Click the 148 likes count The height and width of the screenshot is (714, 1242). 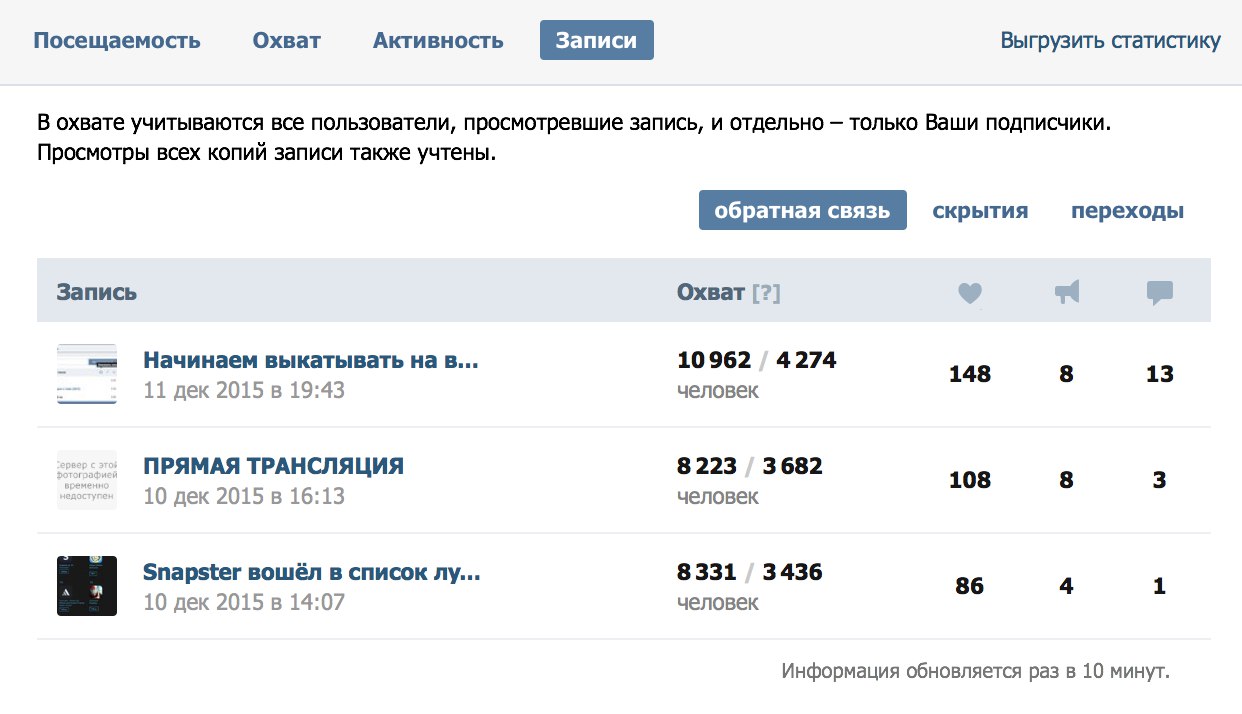(970, 374)
